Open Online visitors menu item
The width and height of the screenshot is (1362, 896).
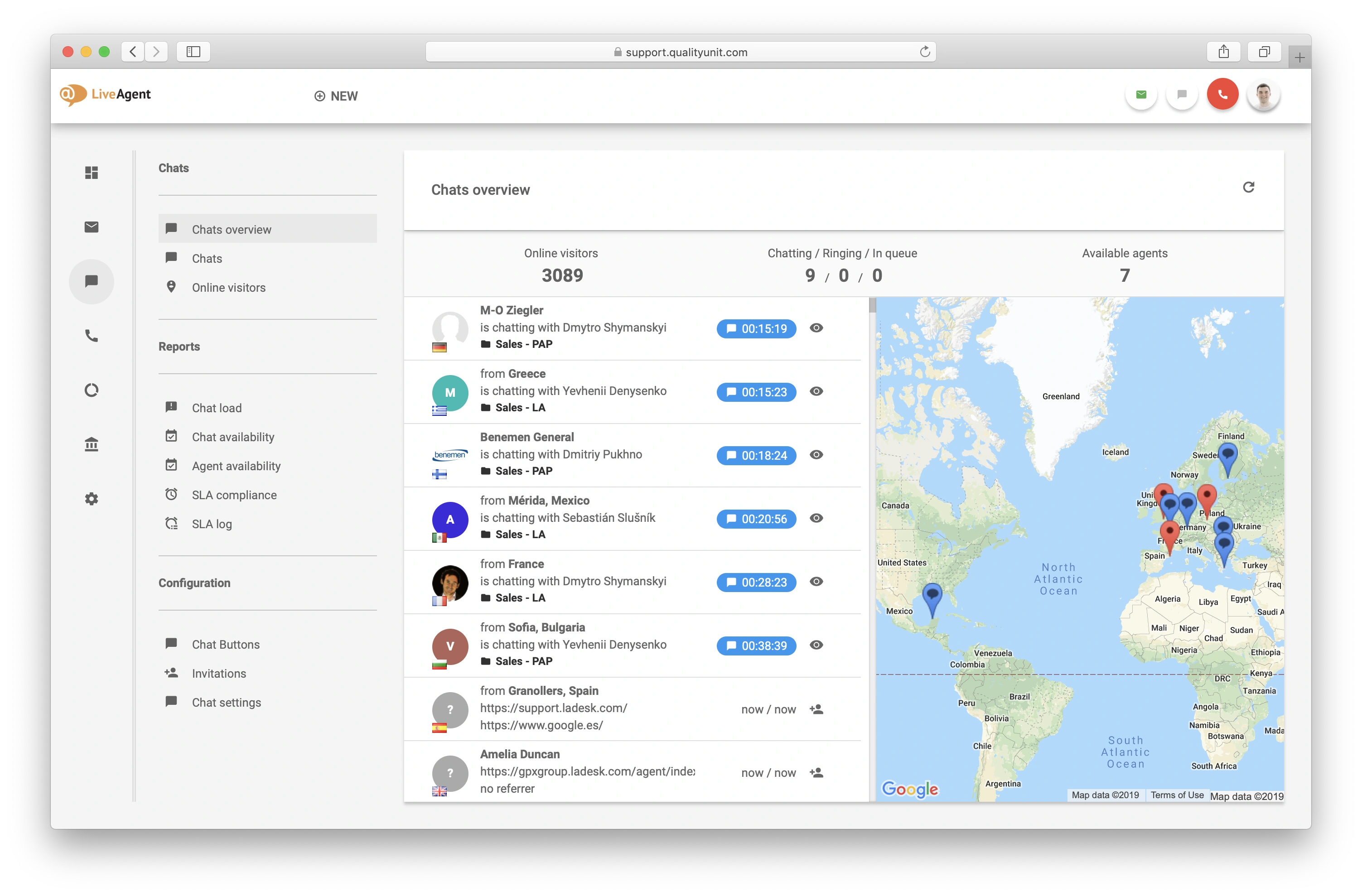[267, 287]
